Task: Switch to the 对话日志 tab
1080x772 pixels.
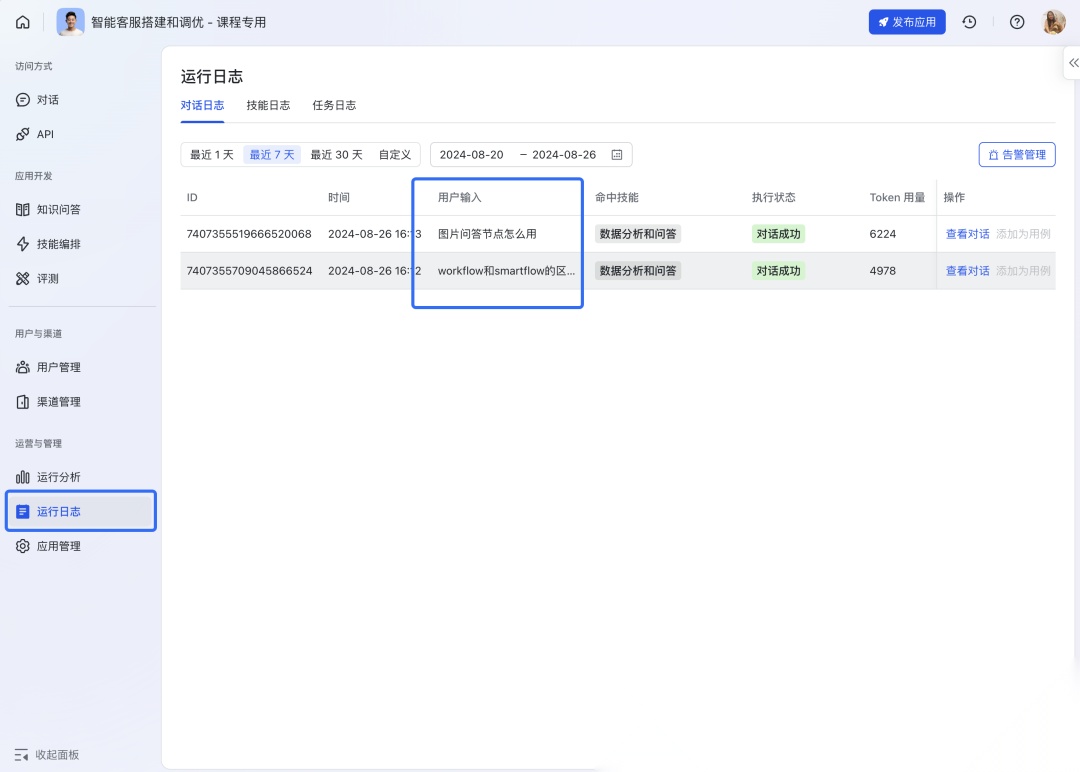Action: [202, 105]
